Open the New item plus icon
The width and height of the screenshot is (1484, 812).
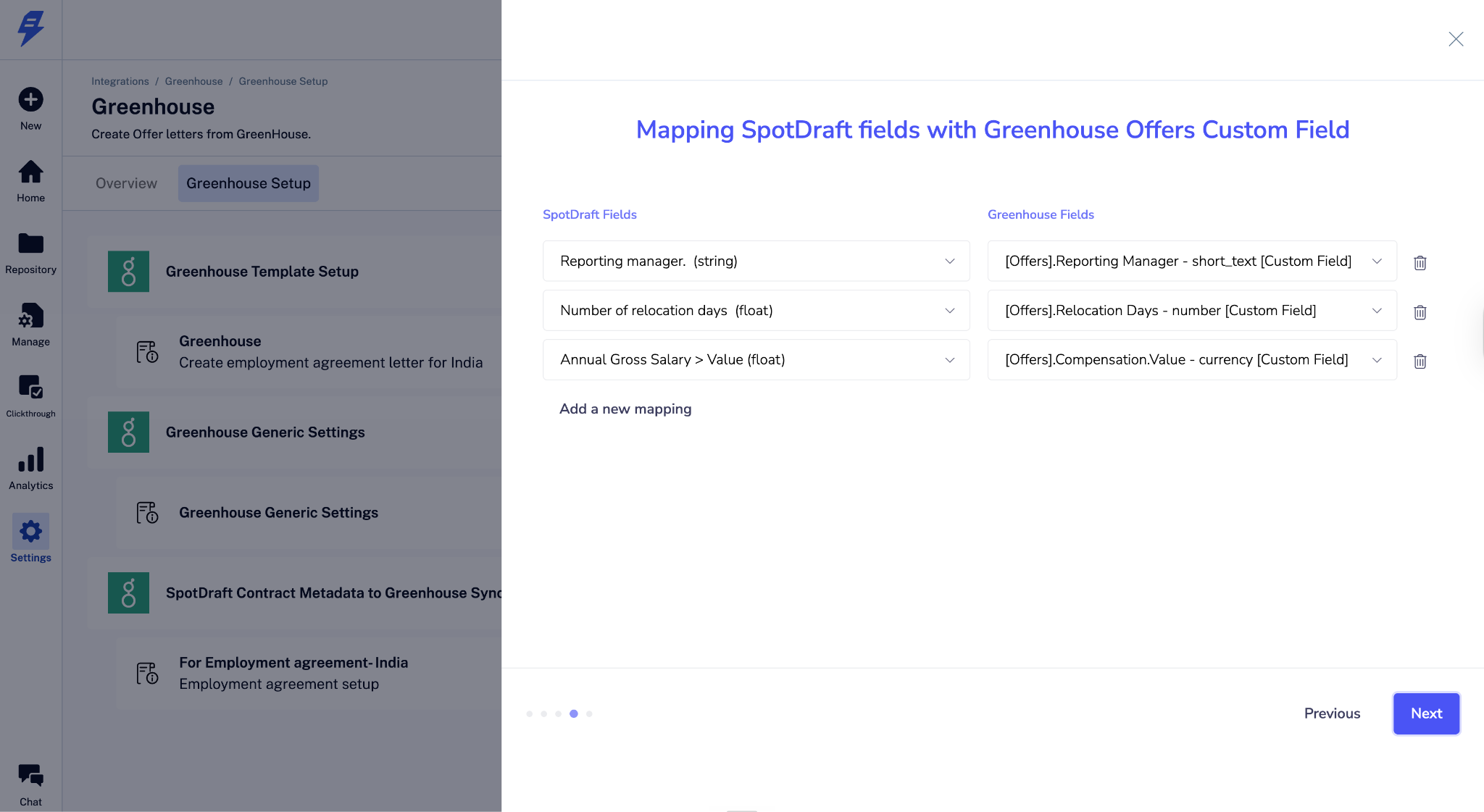click(x=30, y=99)
